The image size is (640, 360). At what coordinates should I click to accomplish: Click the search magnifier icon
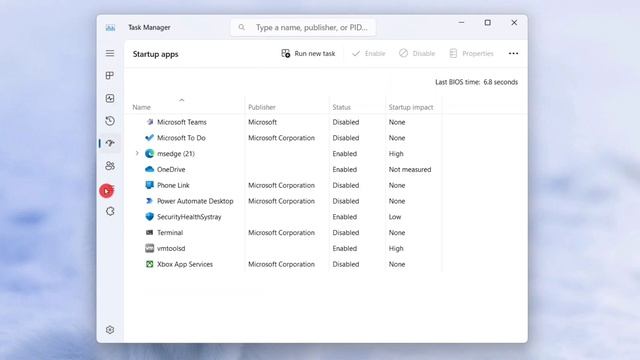tap(242, 27)
